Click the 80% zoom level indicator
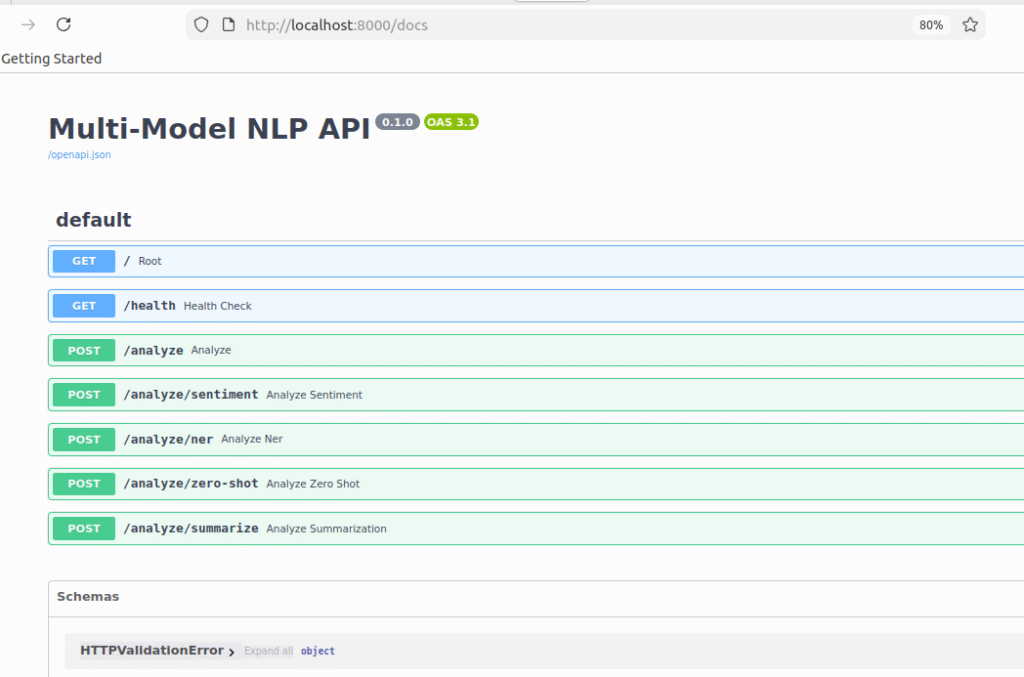Image resolution: width=1024 pixels, height=677 pixels. pos(931,25)
